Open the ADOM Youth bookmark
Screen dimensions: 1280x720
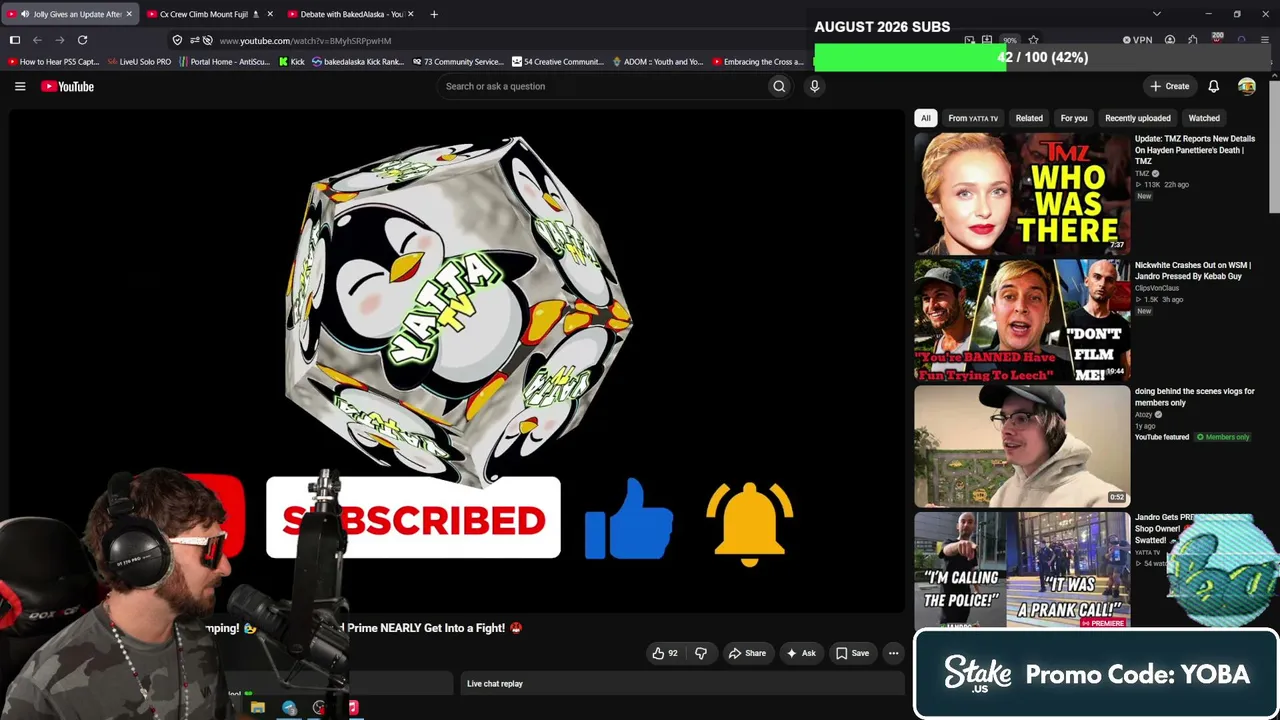click(658, 62)
